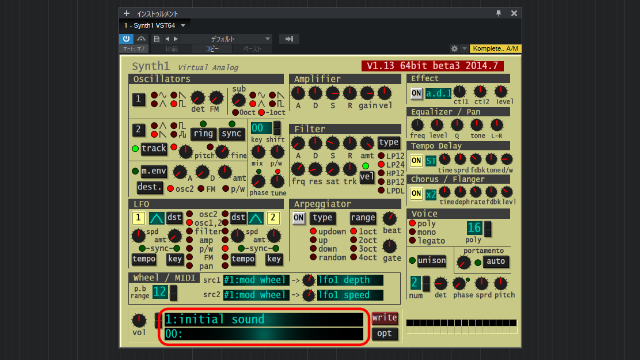Adjust the unison num 2 slider
Image resolution: width=640 pixels, height=360 pixels.
pyautogui.click(x=426, y=283)
